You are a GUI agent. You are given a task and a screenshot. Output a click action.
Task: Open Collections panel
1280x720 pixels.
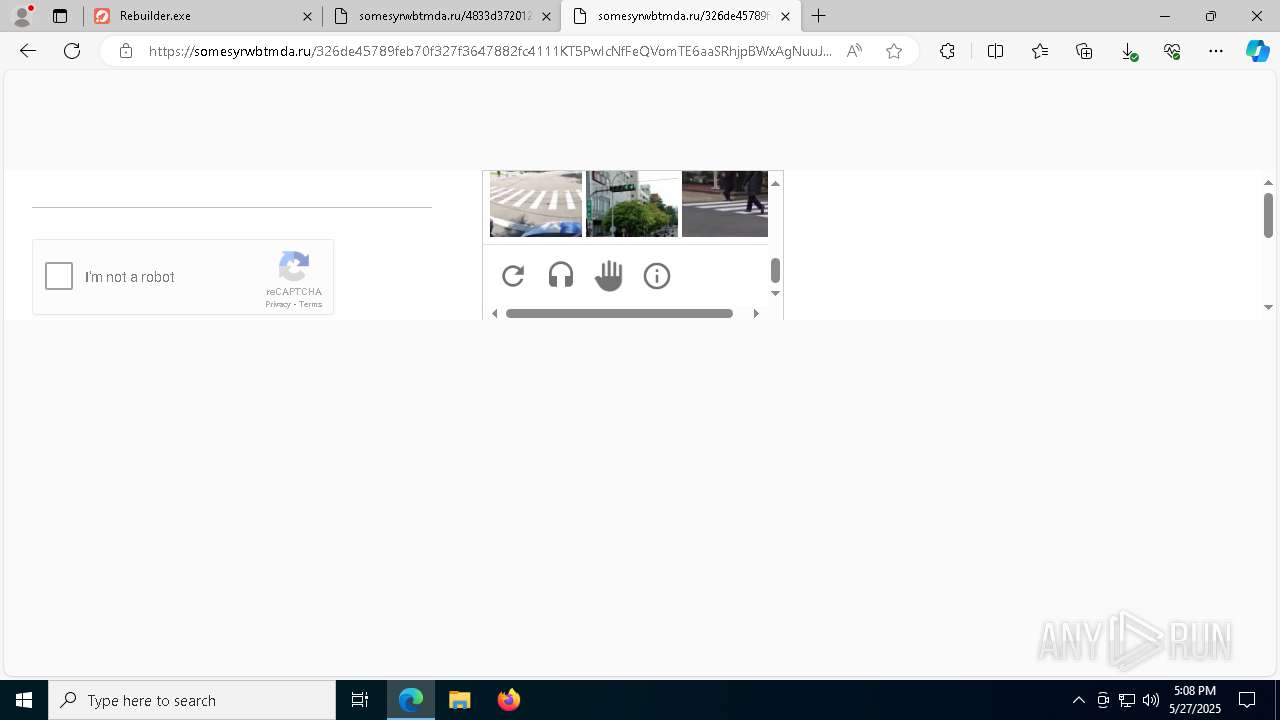click(1084, 51)
